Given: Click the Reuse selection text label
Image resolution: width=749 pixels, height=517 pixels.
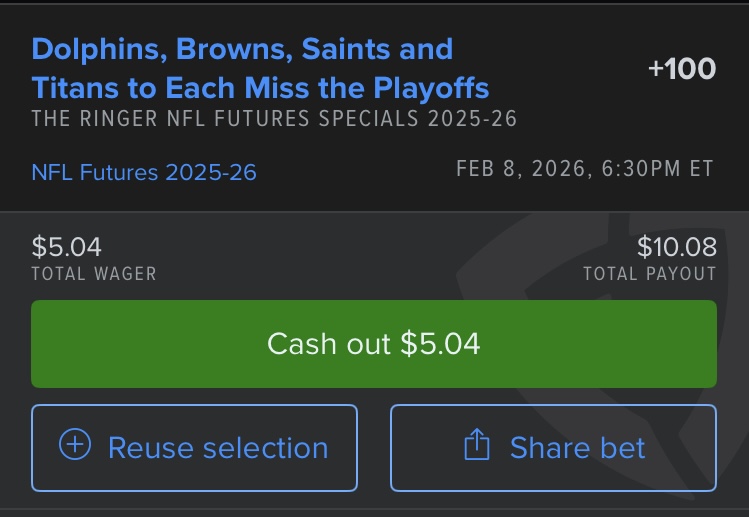Looking at the screenshot, I should click(218, 448).
